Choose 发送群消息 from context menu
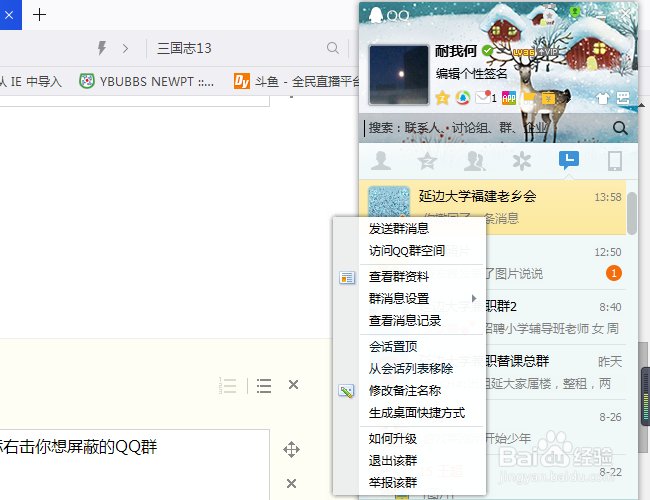650x500 pixels. coord(422,228)
